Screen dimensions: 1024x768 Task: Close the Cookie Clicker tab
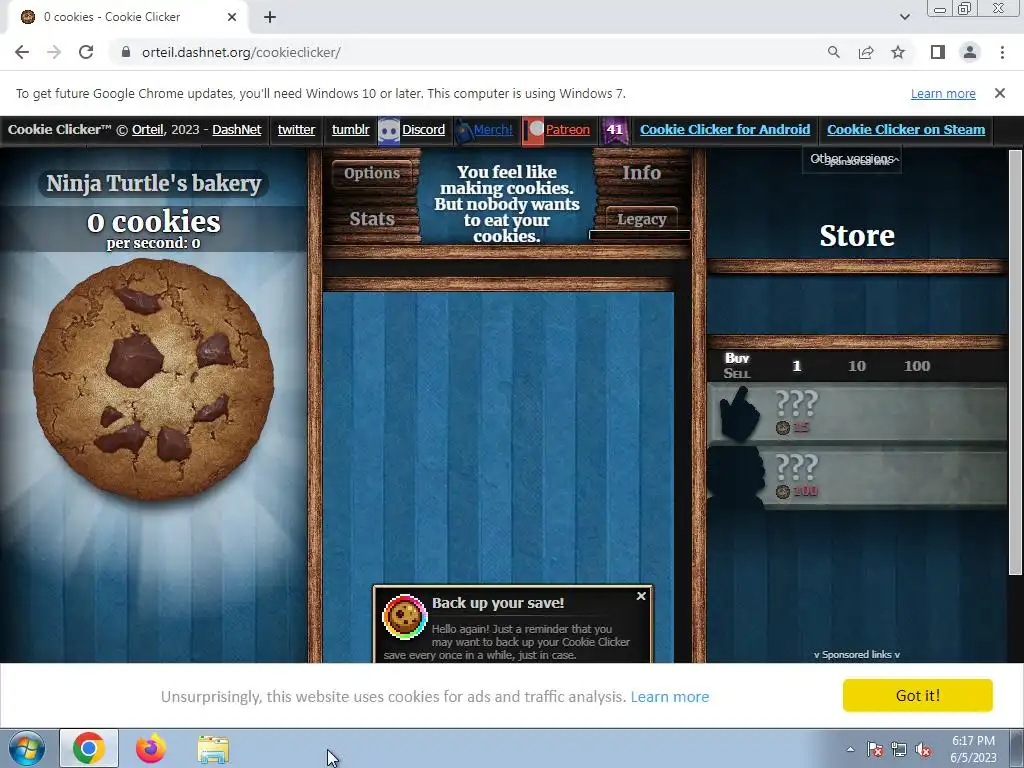tap(232, 17)
